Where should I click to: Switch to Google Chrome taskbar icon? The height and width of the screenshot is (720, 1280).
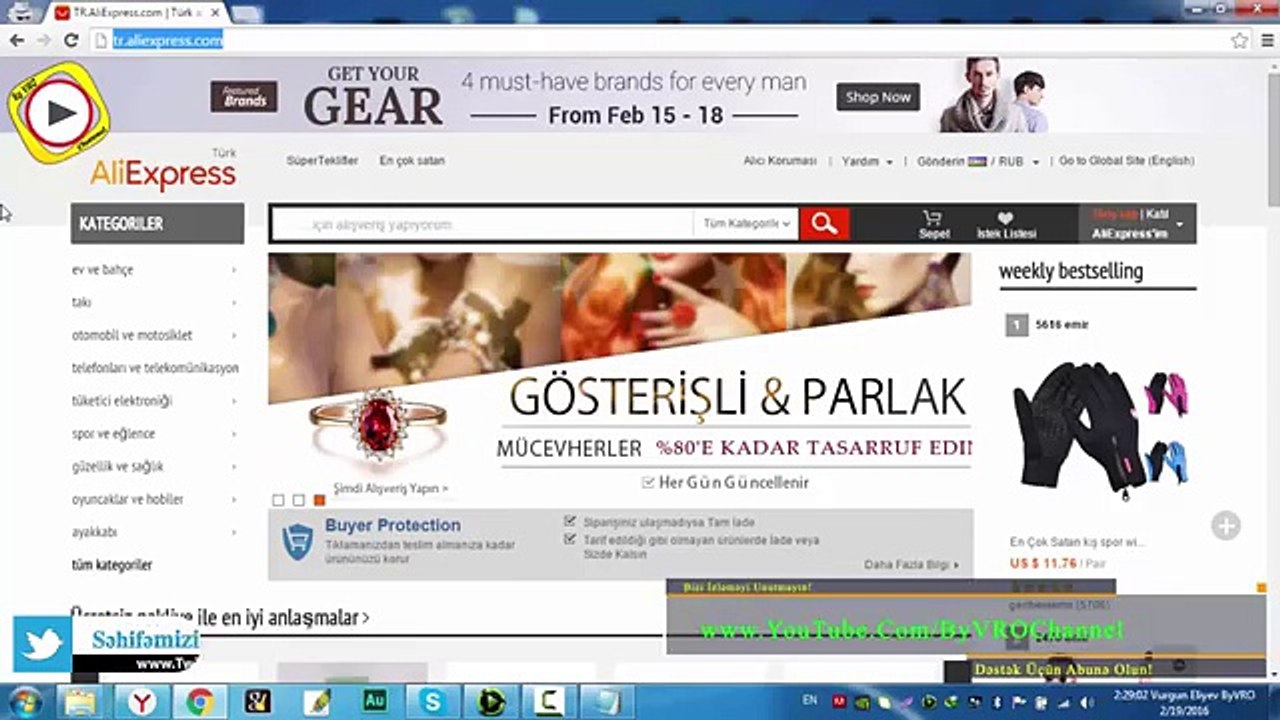(x=199, y=702)
